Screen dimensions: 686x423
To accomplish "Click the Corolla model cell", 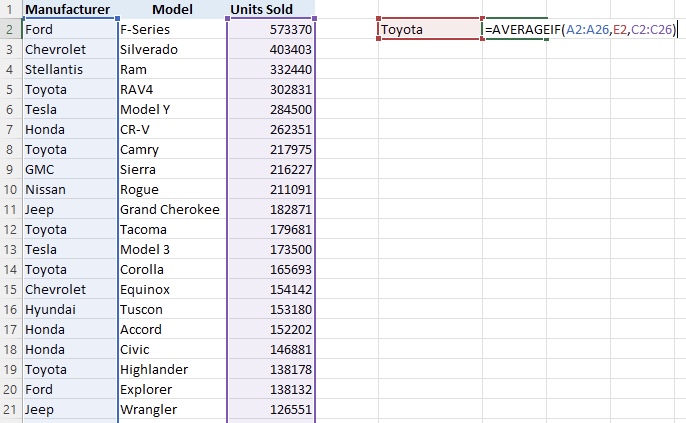I will pos(172,269).
